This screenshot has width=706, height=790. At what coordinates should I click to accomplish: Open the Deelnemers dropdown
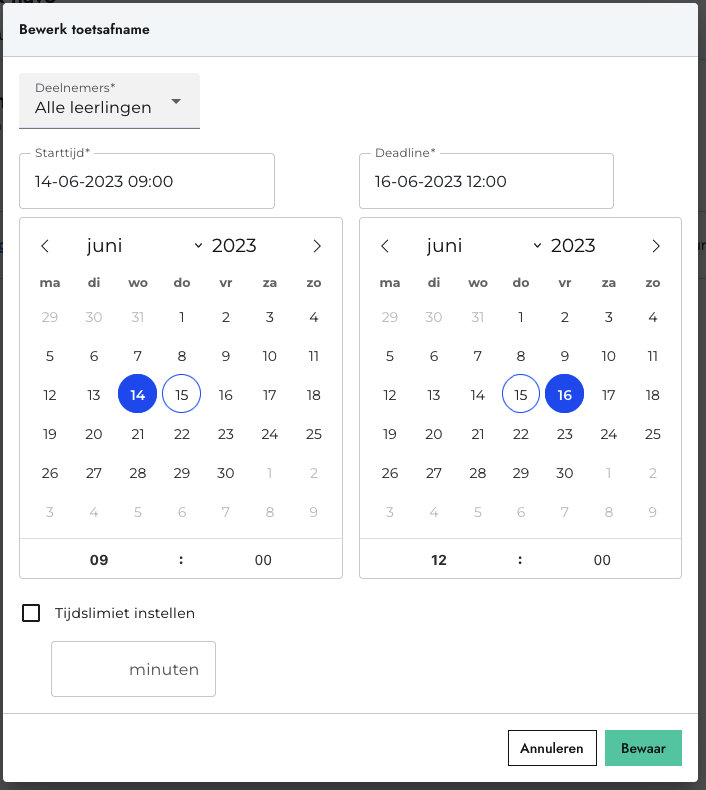point(109,101)
